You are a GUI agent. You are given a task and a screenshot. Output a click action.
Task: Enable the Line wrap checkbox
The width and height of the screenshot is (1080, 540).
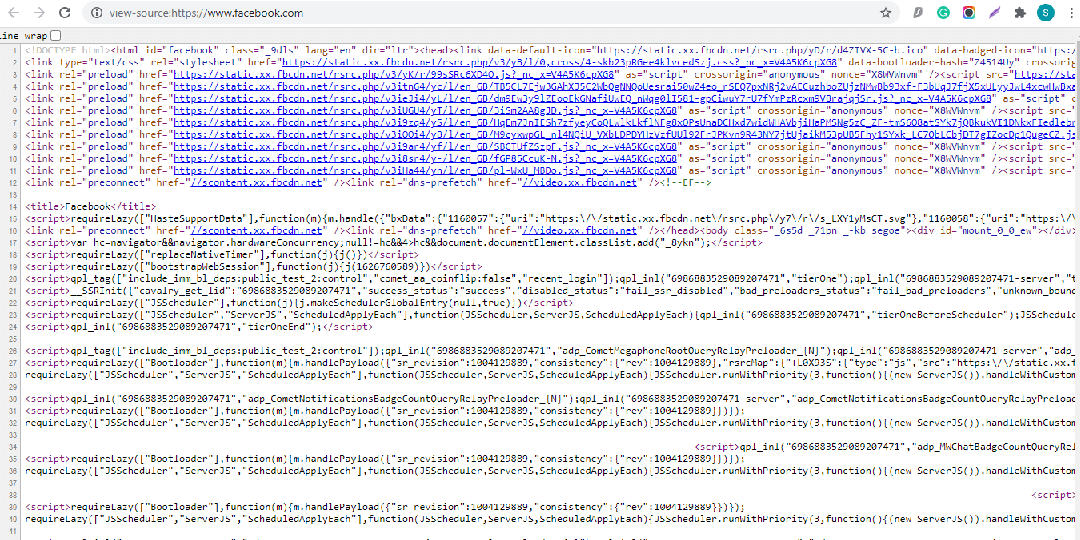[56, 35]
